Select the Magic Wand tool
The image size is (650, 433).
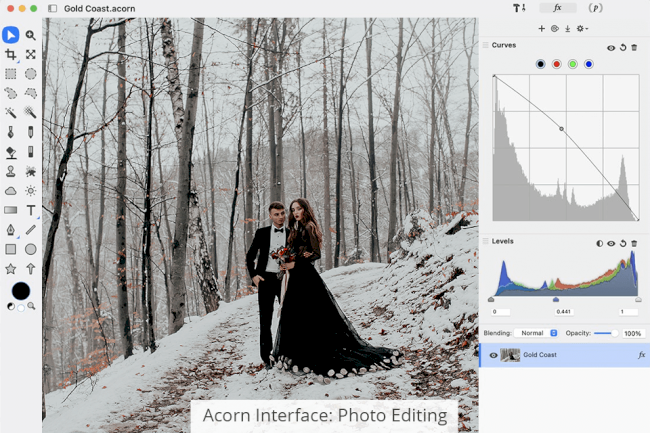click(x=11, y=112)
